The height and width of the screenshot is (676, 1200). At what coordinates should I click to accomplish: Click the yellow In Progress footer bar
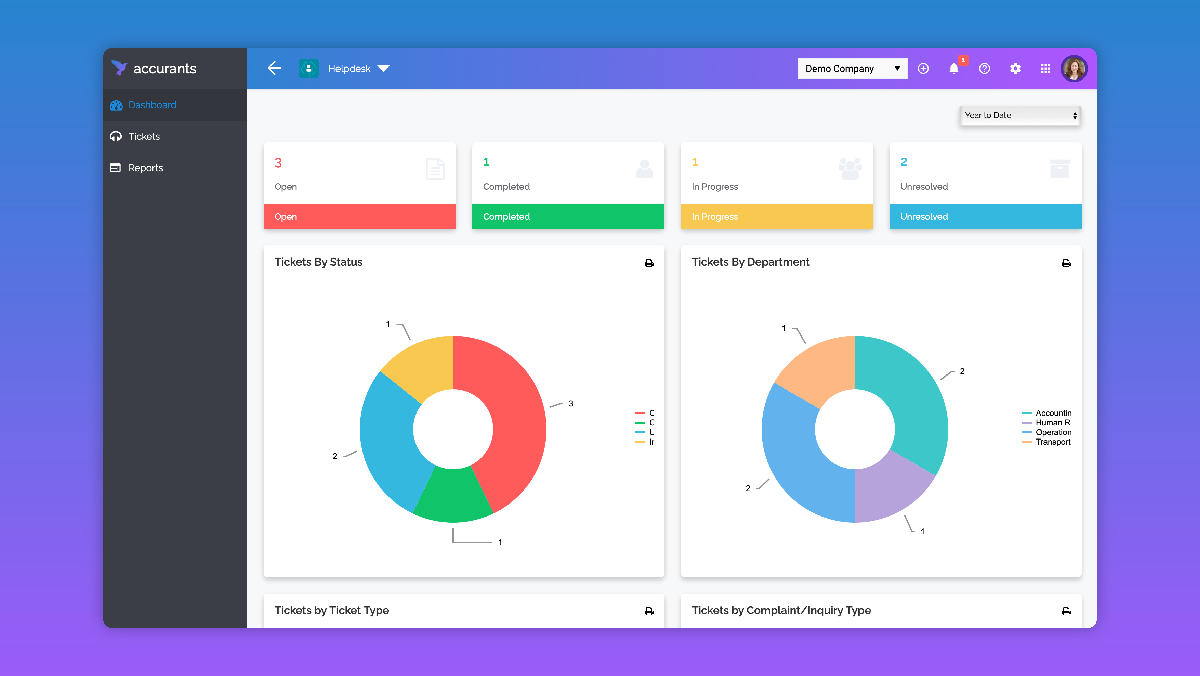[777, 217]
